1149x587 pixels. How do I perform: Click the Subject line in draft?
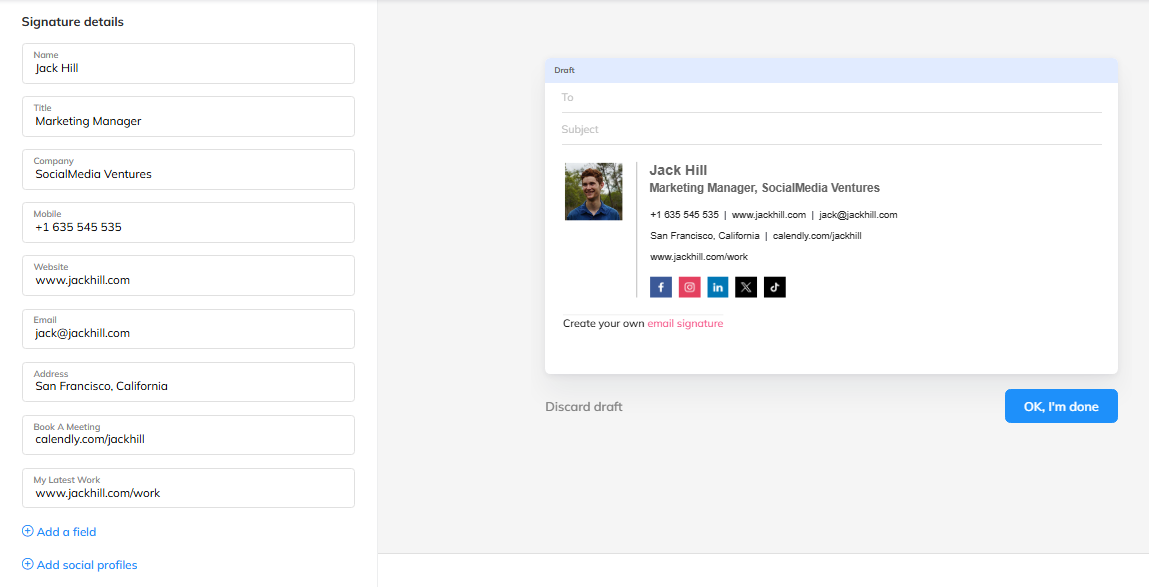tap(830, 129)
